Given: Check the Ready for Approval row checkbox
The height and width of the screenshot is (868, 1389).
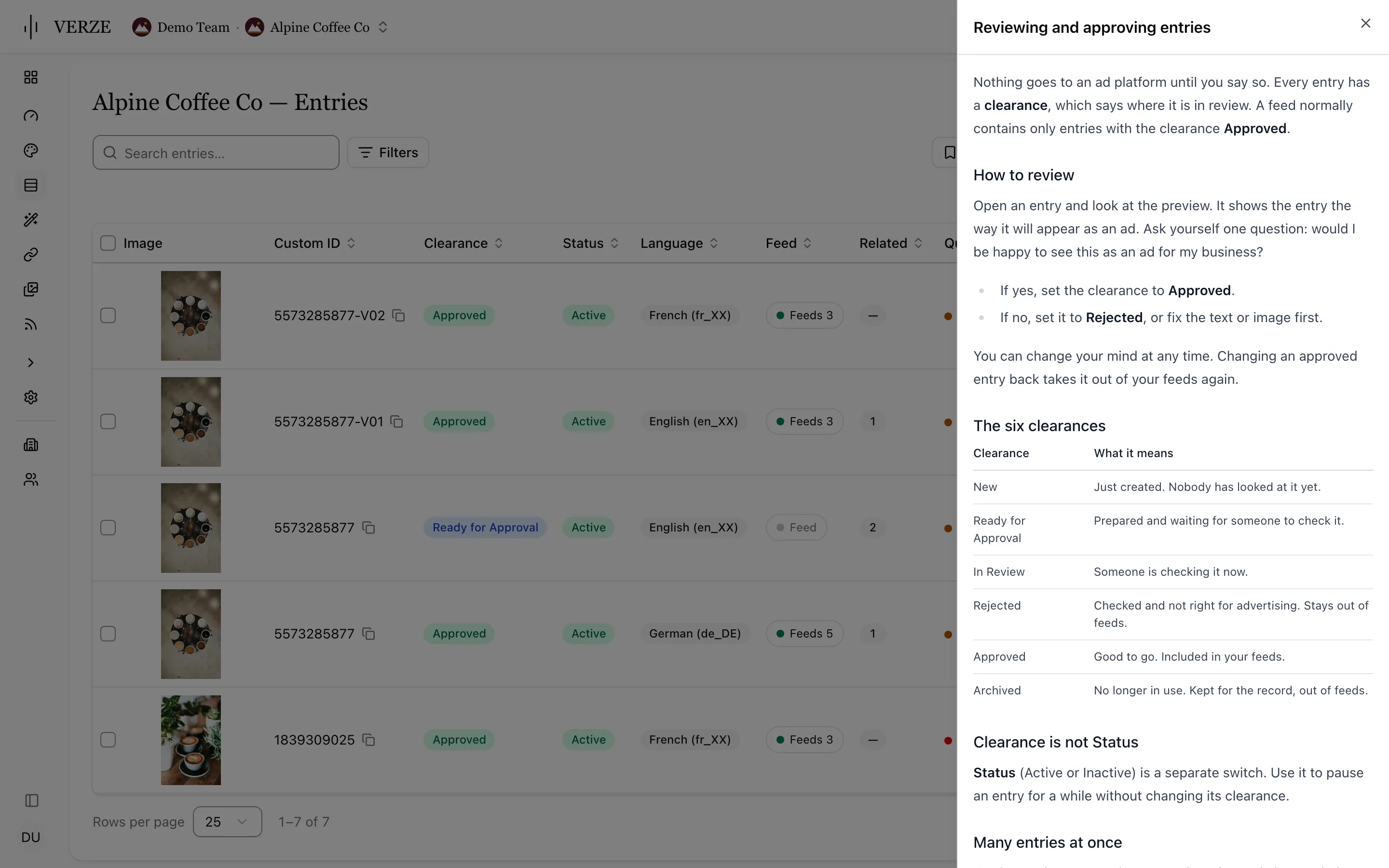Looking at the screenshot, I should tap(108, 528).
